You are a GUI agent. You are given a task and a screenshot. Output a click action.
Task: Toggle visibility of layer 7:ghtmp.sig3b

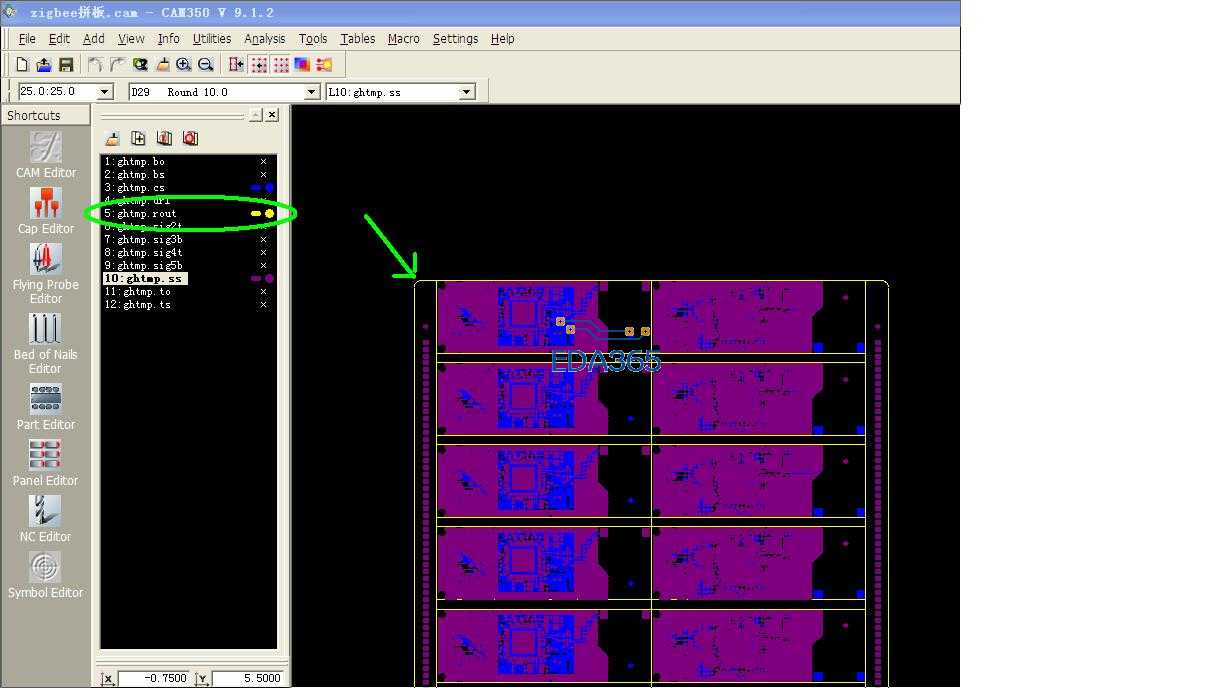click(264, 239)
